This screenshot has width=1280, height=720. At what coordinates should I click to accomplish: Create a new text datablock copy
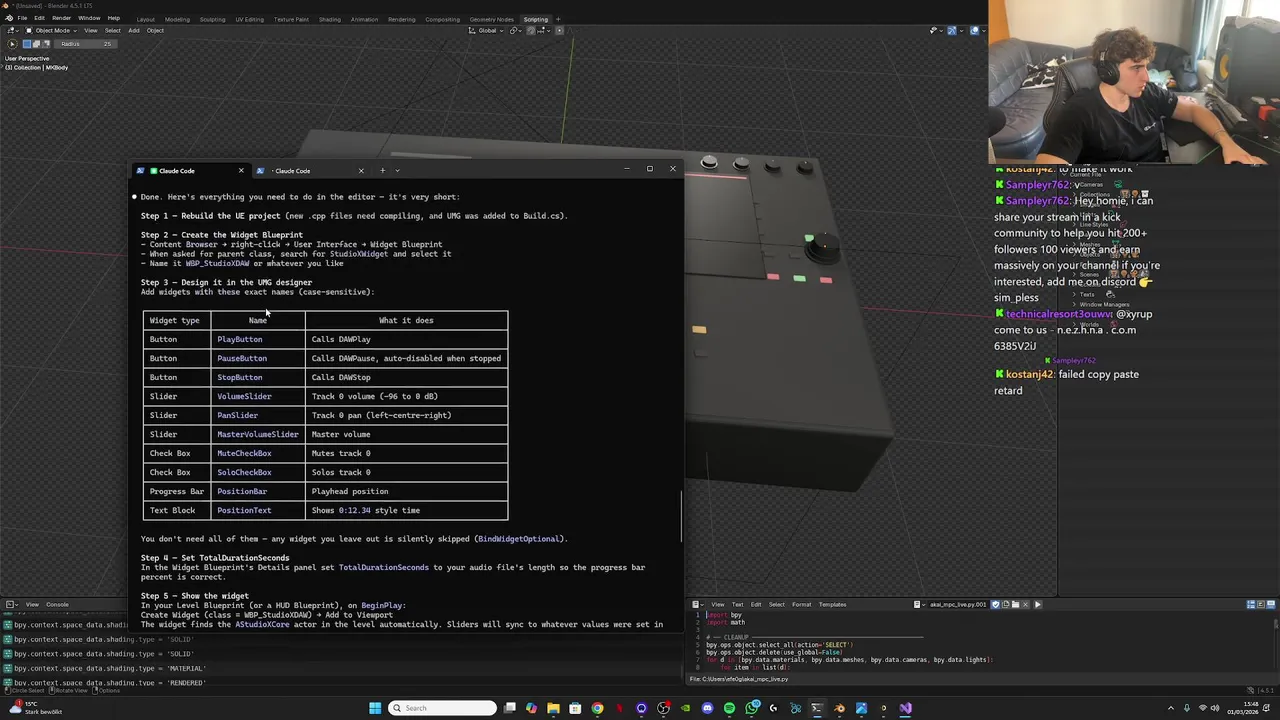tap(1005, 604)
